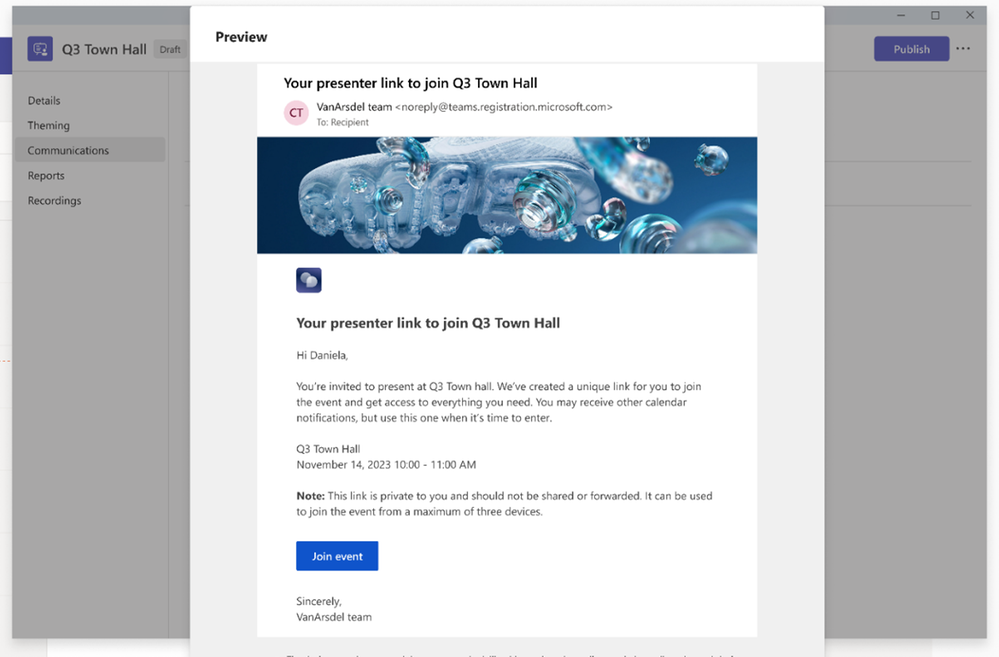Click the Join event button

(337, 556)
